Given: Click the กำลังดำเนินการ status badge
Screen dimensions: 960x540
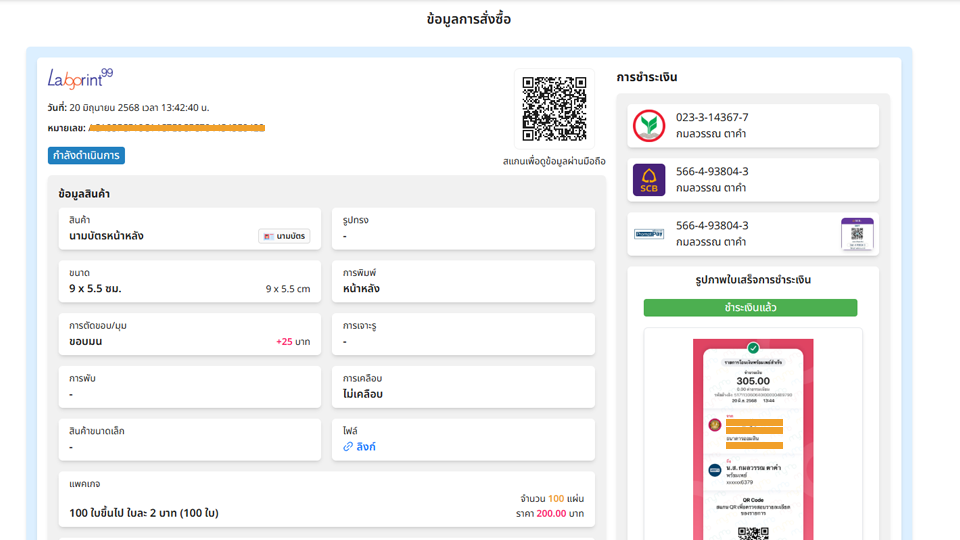Looking at the screenshot, I should click(x=86, y=156).
